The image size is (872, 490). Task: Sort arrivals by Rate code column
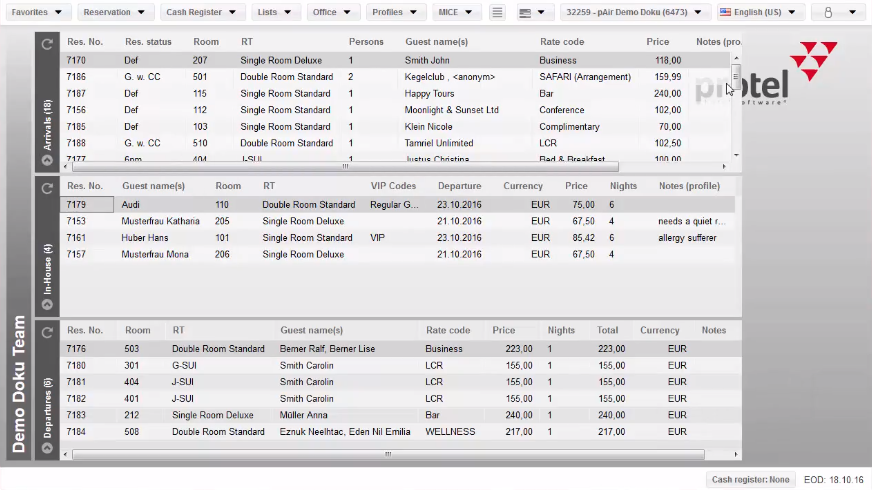[x=562, y=42]
